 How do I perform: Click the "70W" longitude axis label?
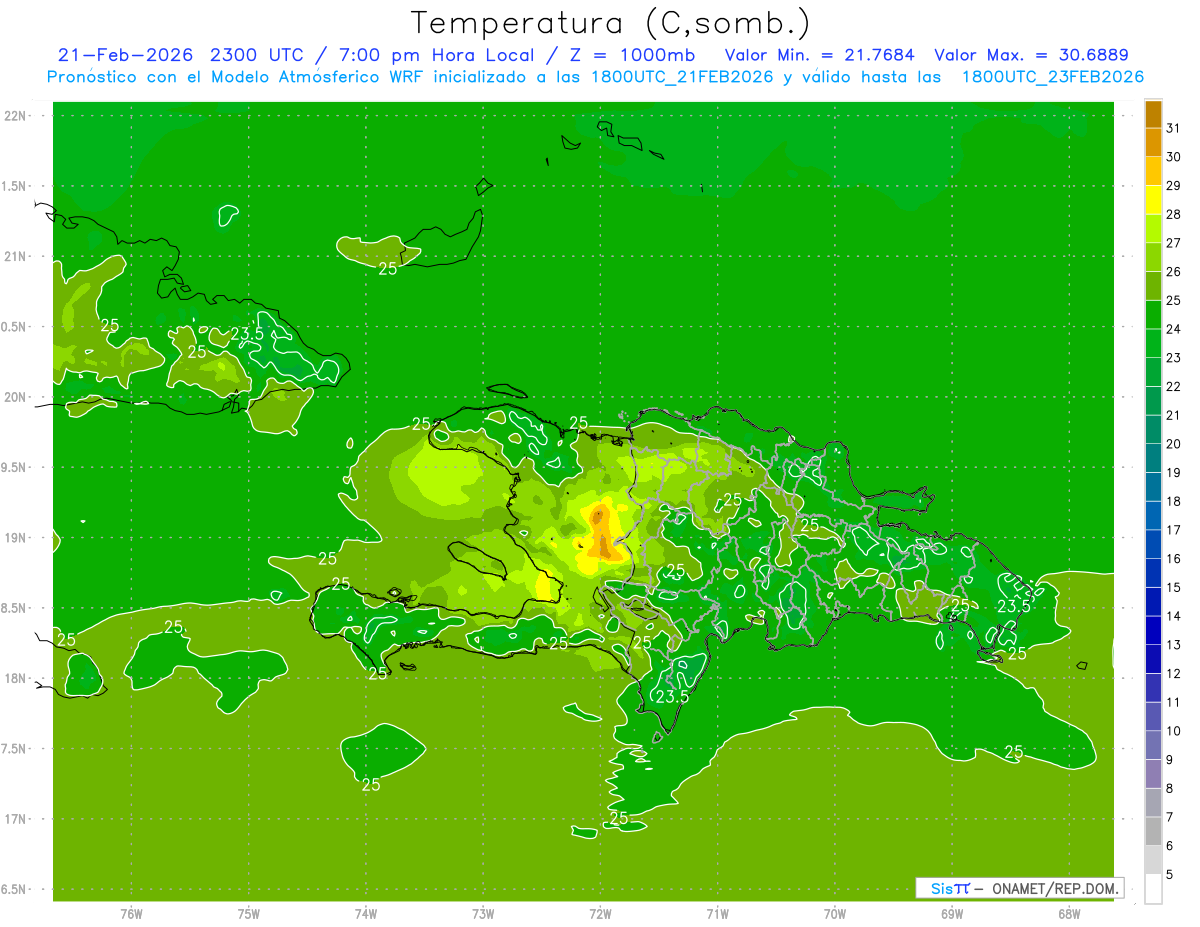[x=835, y=914]
